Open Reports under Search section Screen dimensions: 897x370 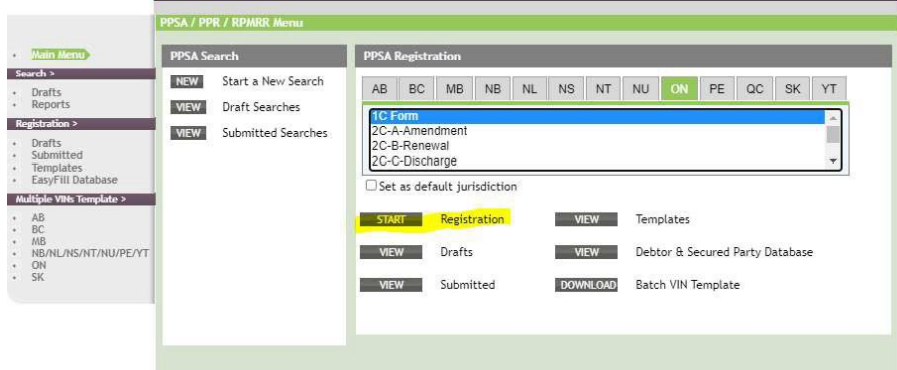50,104
